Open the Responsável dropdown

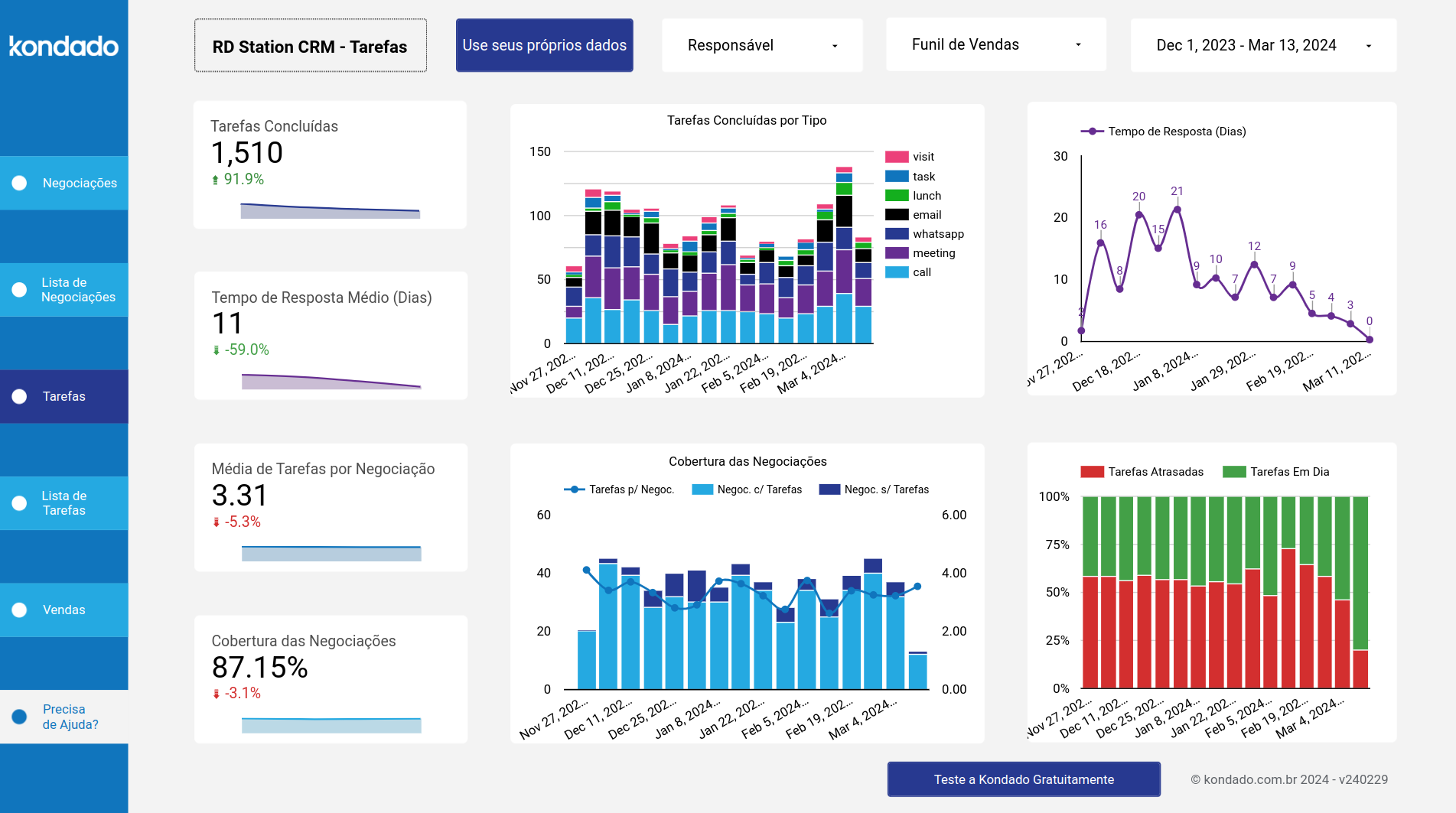click(x=761, y=44)
